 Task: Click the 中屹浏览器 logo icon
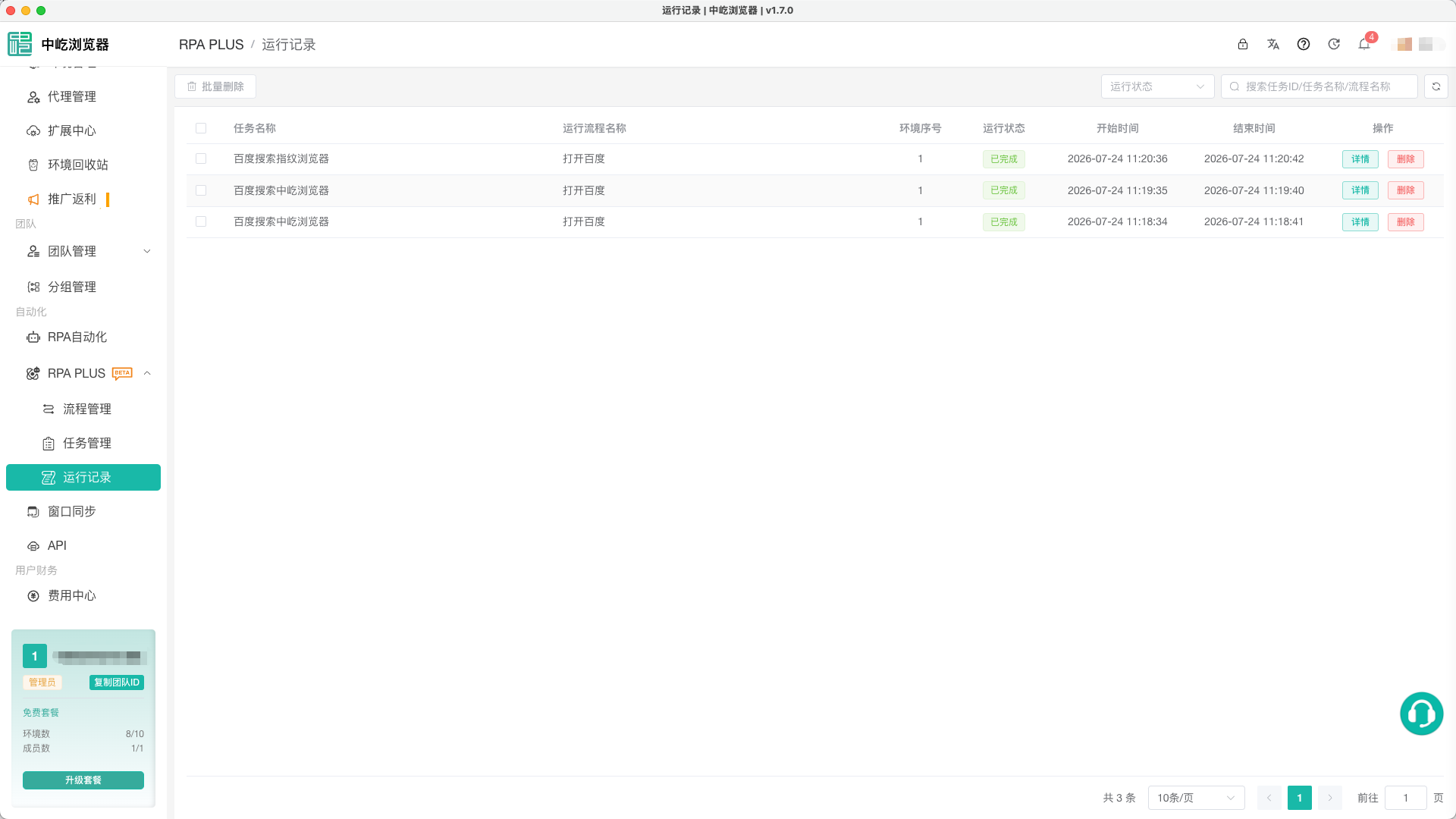click(x=20, y=44)
